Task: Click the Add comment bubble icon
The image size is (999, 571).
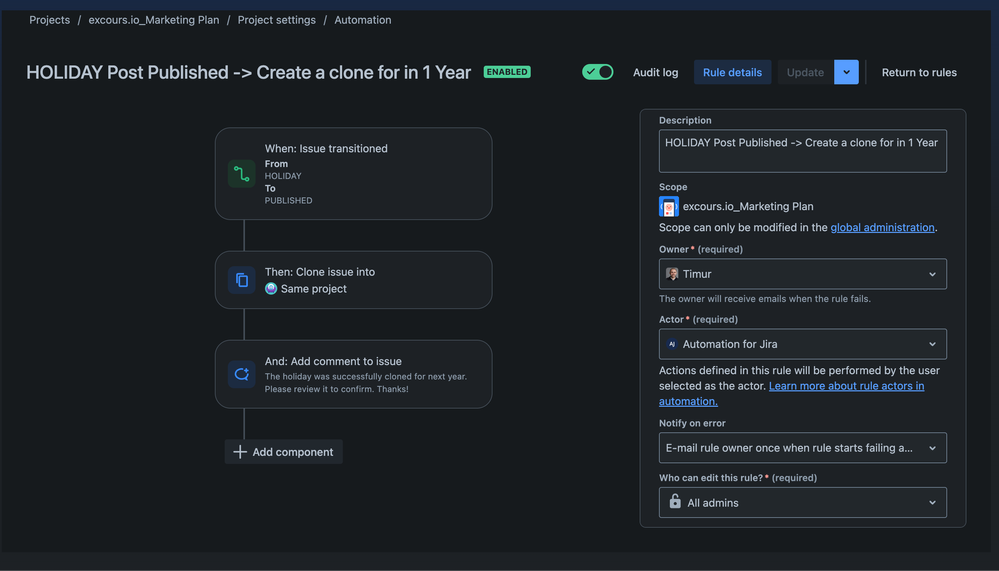Action: [241, 374]
